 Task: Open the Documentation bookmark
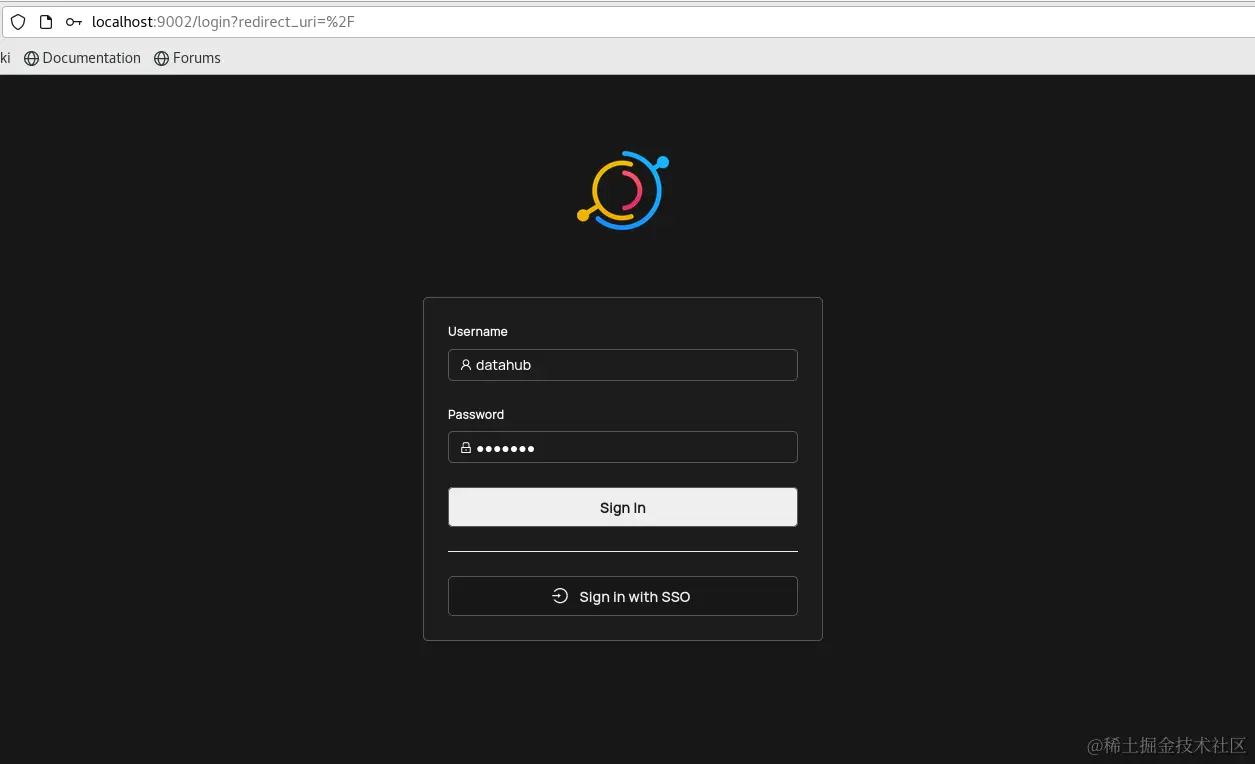pyautogui.click(x=91, y=58)
